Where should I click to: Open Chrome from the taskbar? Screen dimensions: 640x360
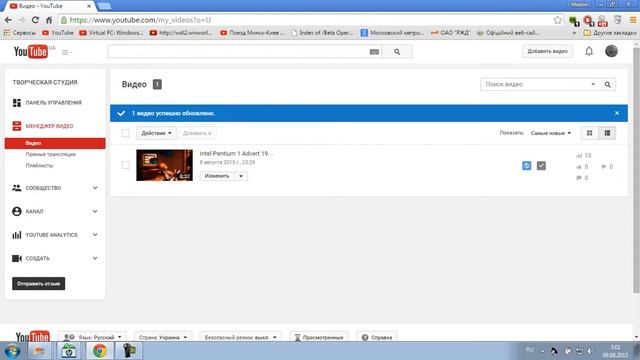(x=99, y=351)
